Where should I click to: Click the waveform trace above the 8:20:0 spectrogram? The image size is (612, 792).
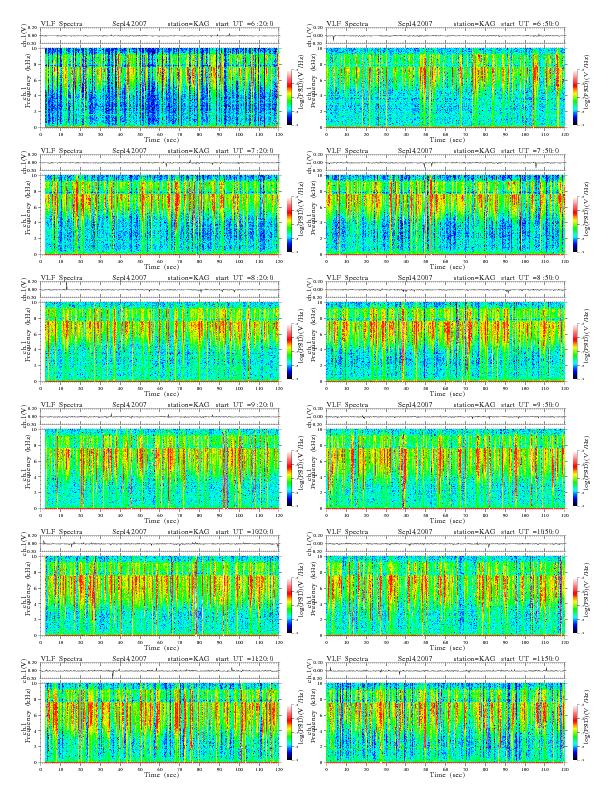pyautogui.click(x=160, y=289)
